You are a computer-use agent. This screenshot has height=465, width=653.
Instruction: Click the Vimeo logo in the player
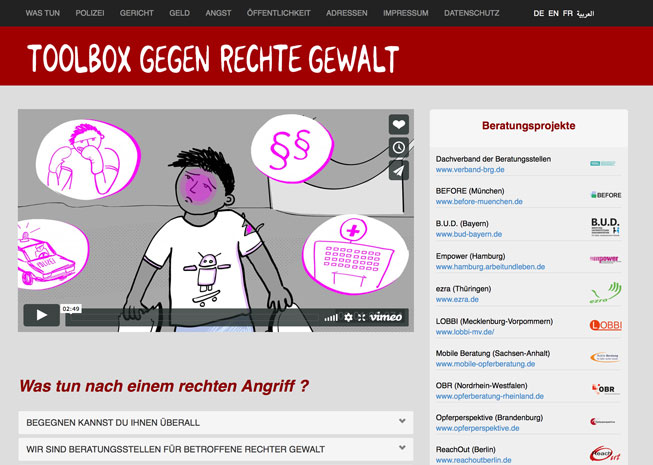coord(386,317)
